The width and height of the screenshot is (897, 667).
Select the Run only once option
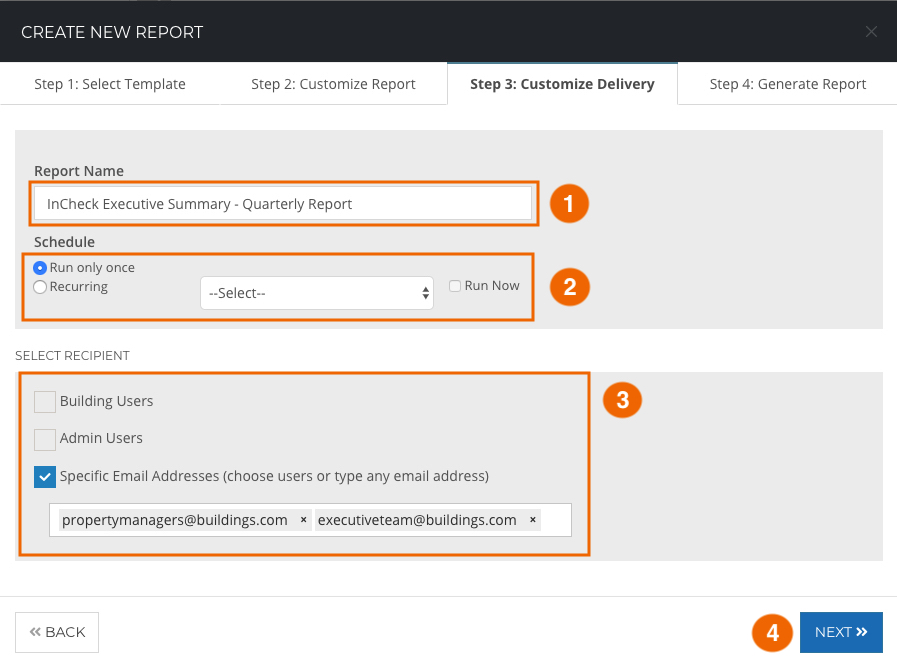[x=39, y=268]
